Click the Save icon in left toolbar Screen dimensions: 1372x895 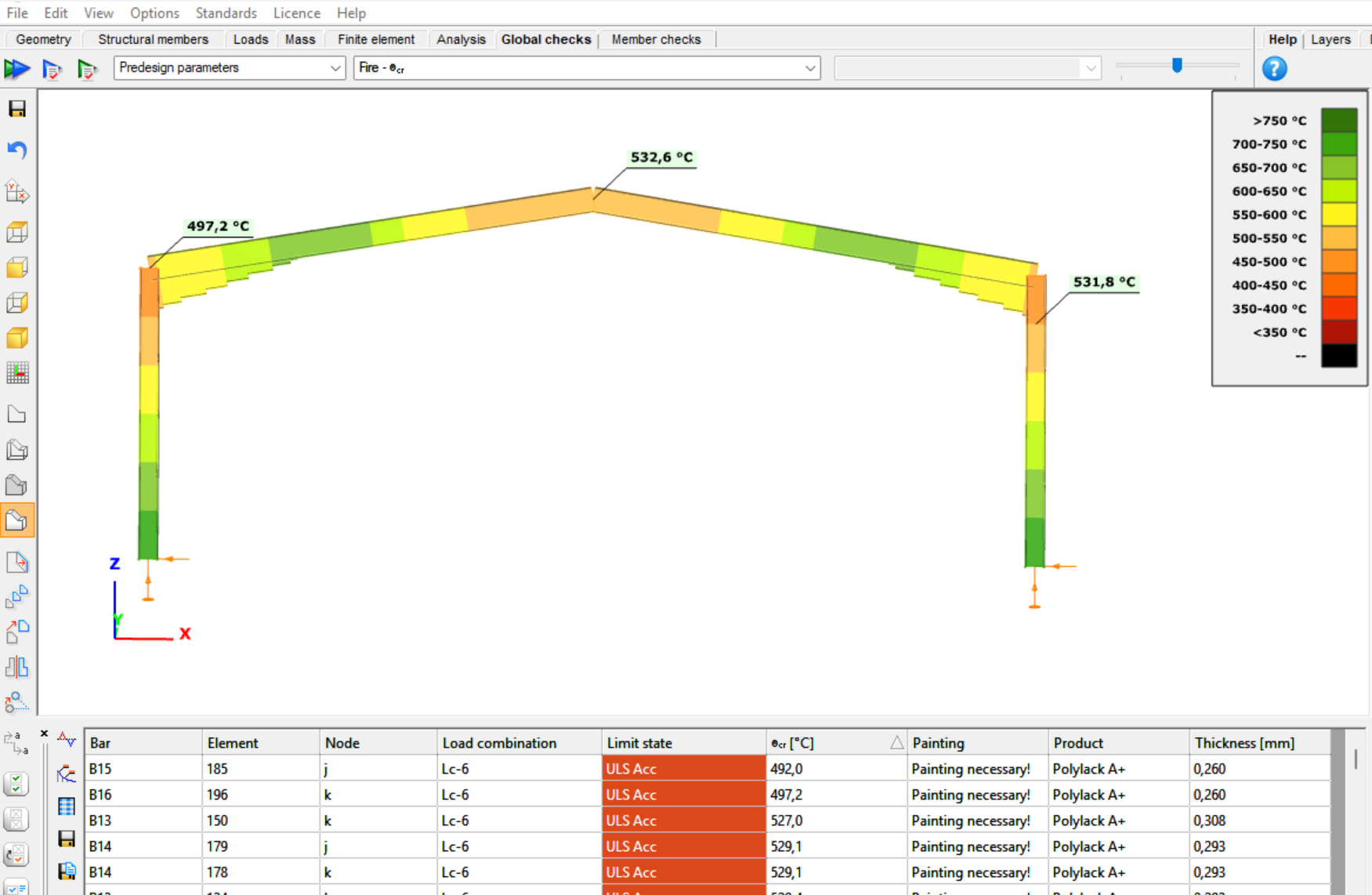(x=17, y=109)
